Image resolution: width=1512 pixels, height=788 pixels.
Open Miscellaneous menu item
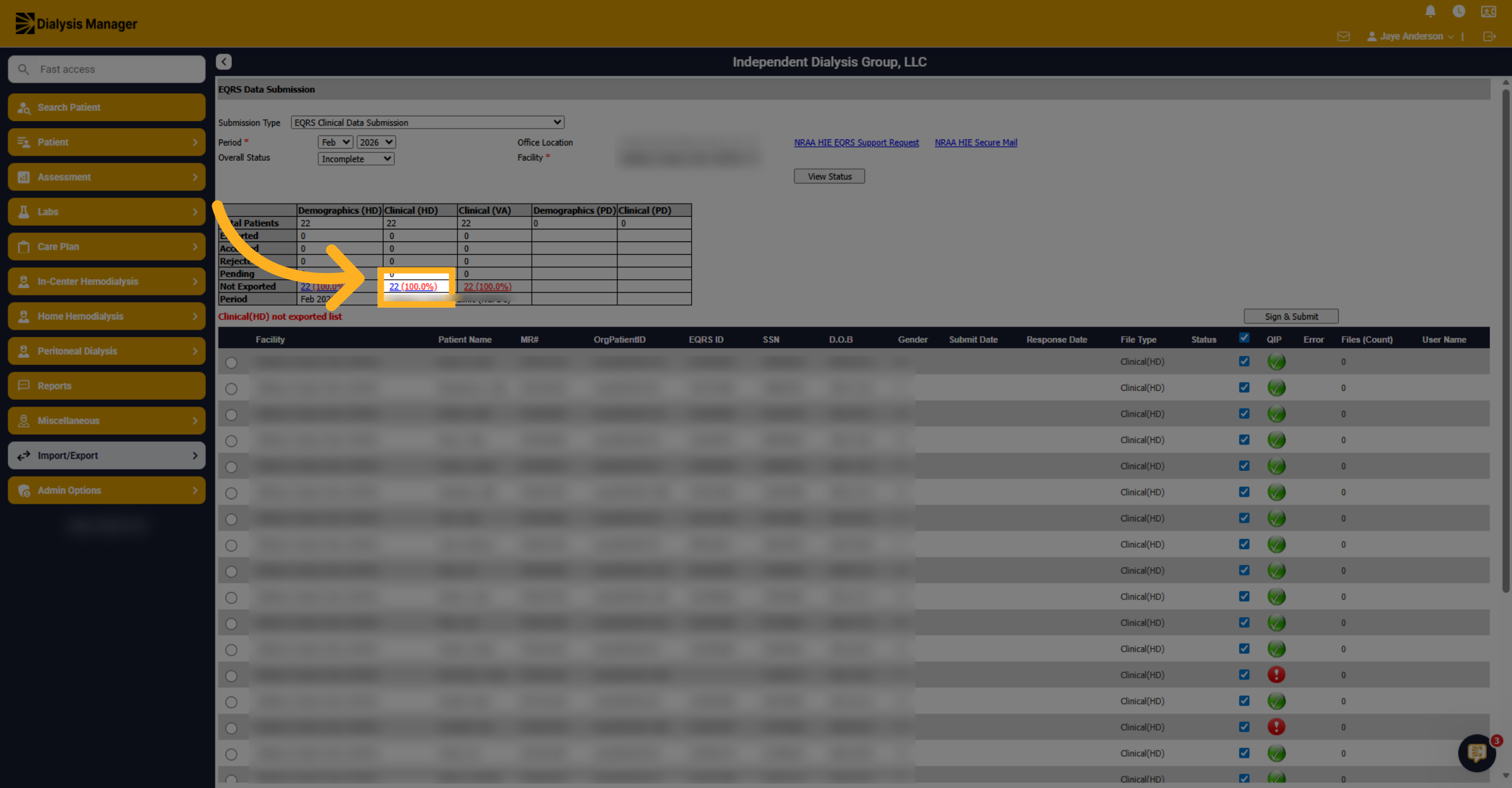[106, 421]
